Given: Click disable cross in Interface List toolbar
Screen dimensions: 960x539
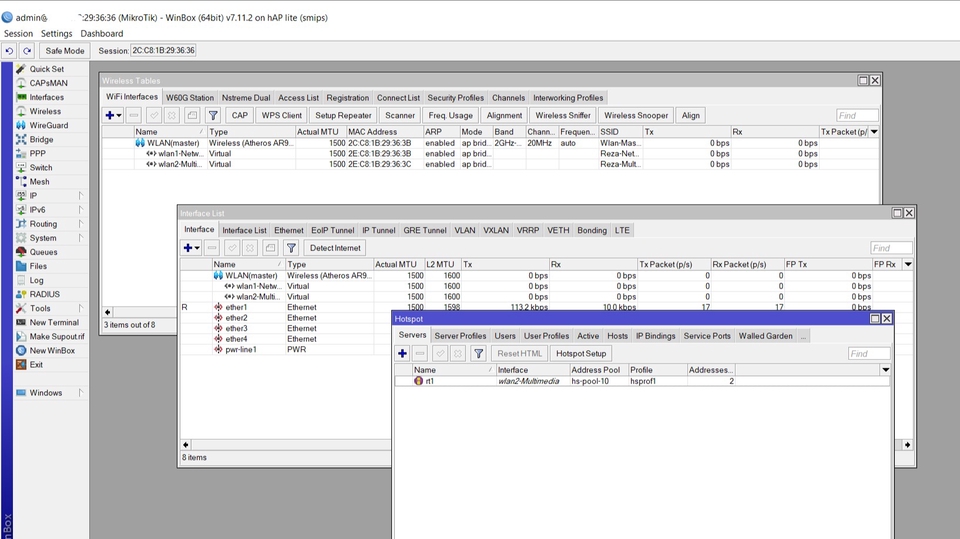Looking at the screenshot, I should pos(250,248).
